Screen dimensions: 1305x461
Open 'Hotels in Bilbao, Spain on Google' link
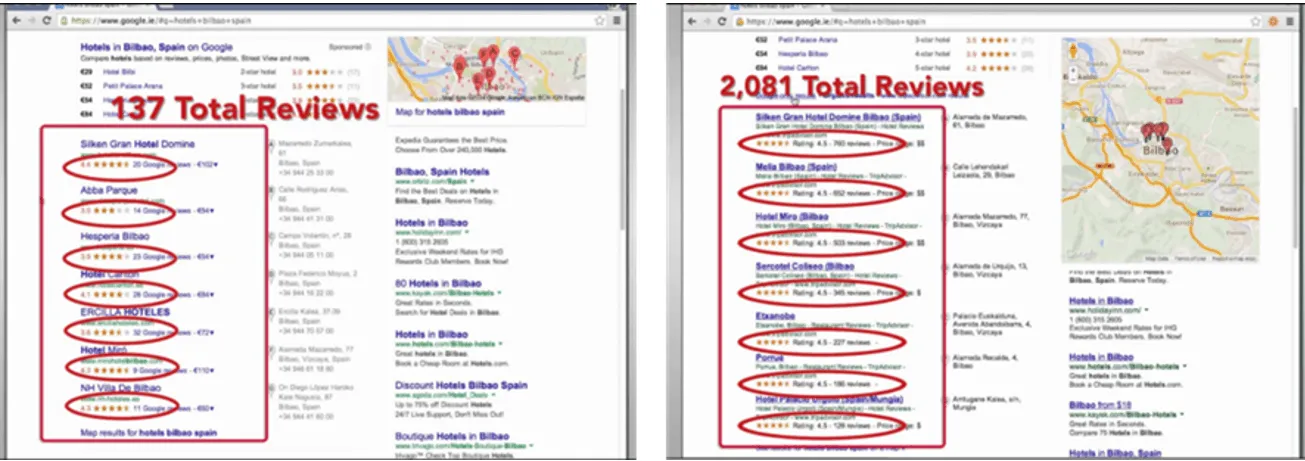pos(156,47)
